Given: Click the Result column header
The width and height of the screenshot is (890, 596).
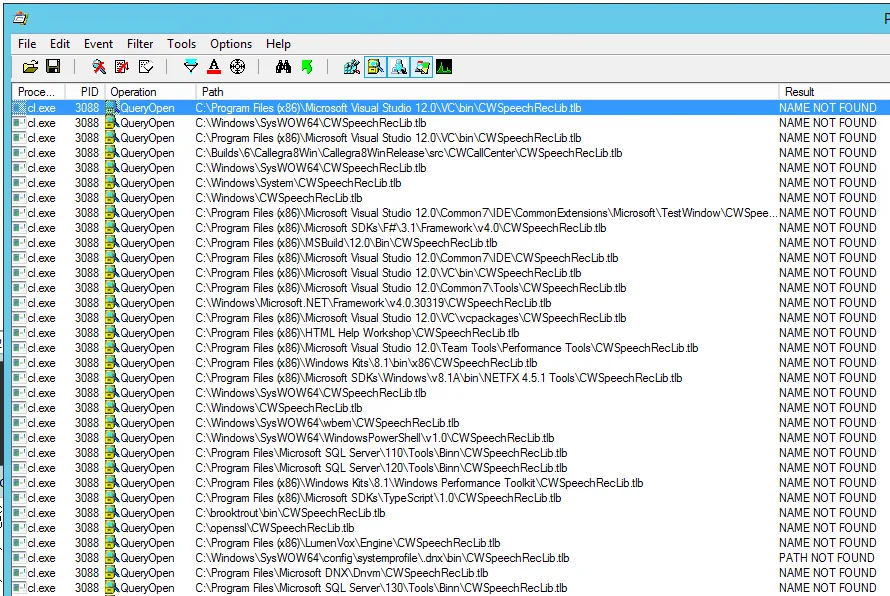Looking at the screenshot, I should coord(834,92).
